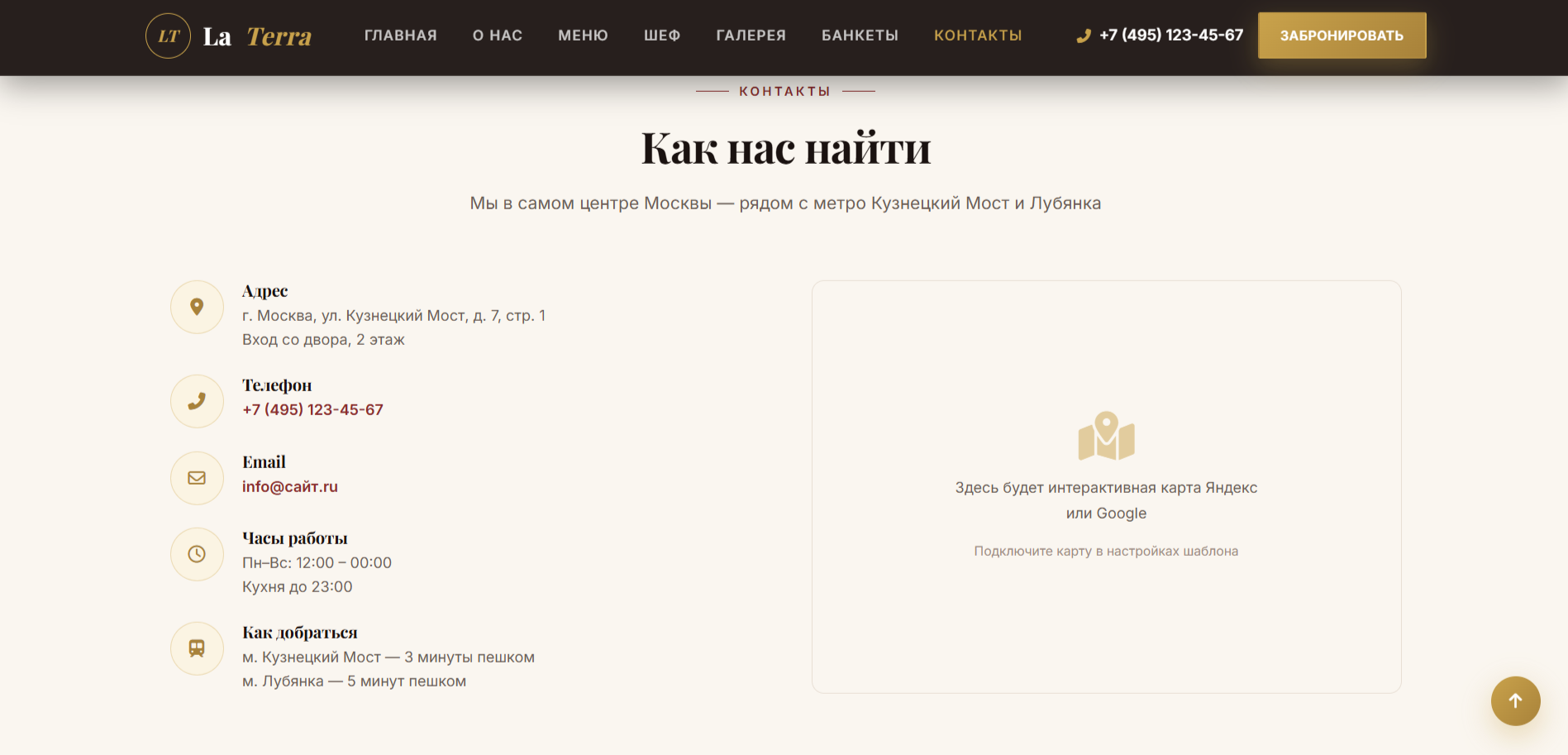Click the Адрес heading label
This screenshot has width=1568, height=755.
[265, 291]
